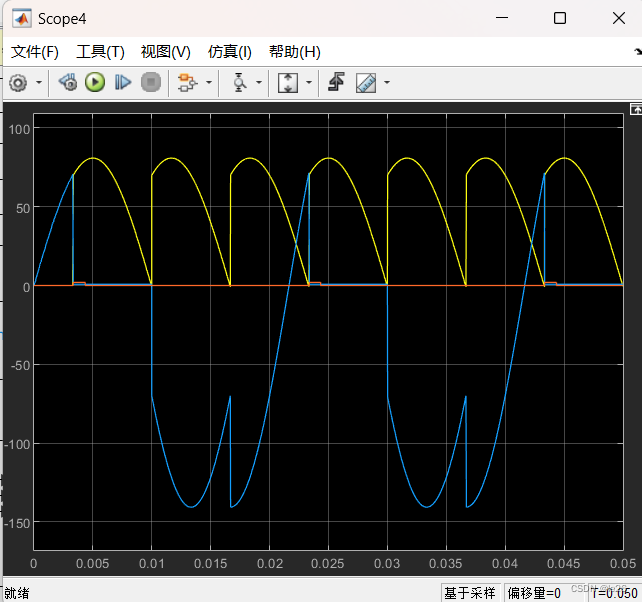Click the grayed stop simulation button
The image size is (642, 602).
[151, 82]
